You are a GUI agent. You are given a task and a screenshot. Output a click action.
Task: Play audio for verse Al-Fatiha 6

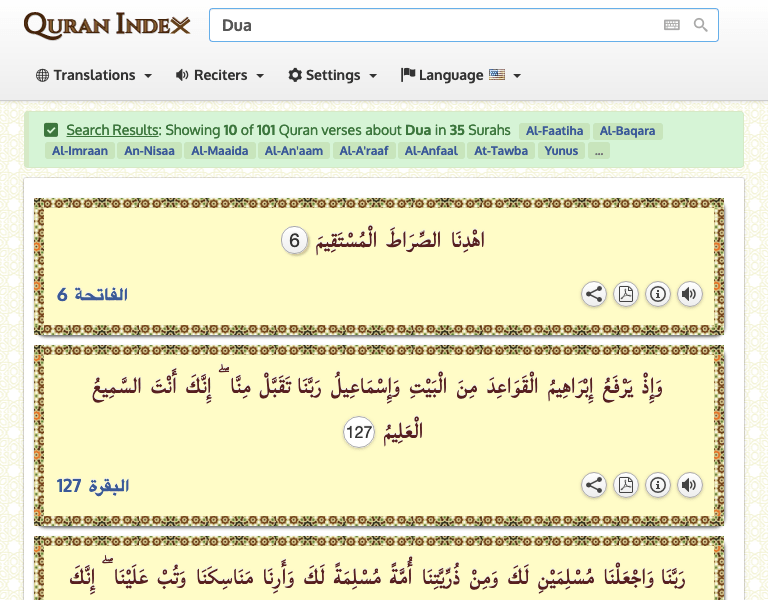point(689,294)
